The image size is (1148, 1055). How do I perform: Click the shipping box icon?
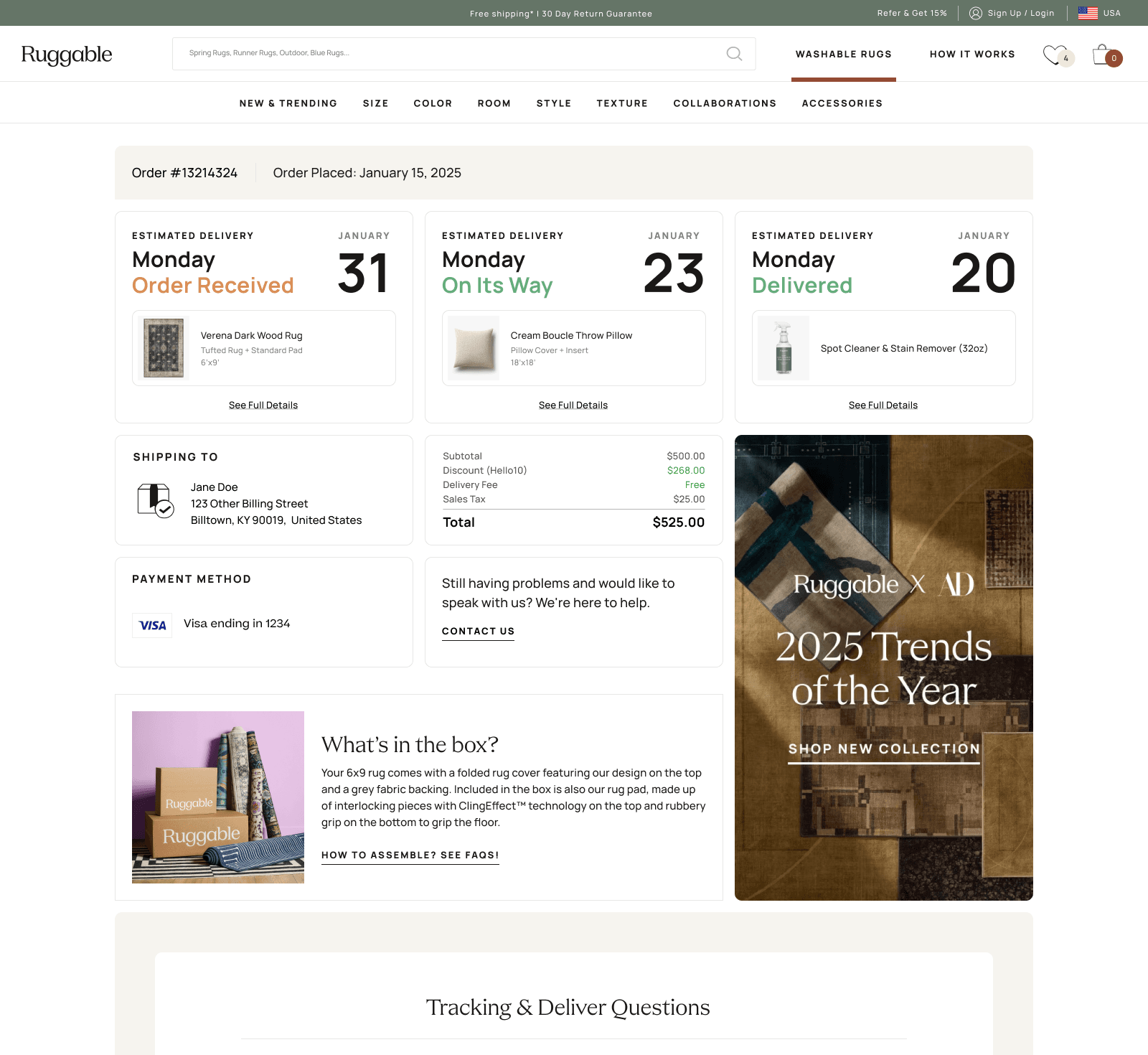click(155, 500)
